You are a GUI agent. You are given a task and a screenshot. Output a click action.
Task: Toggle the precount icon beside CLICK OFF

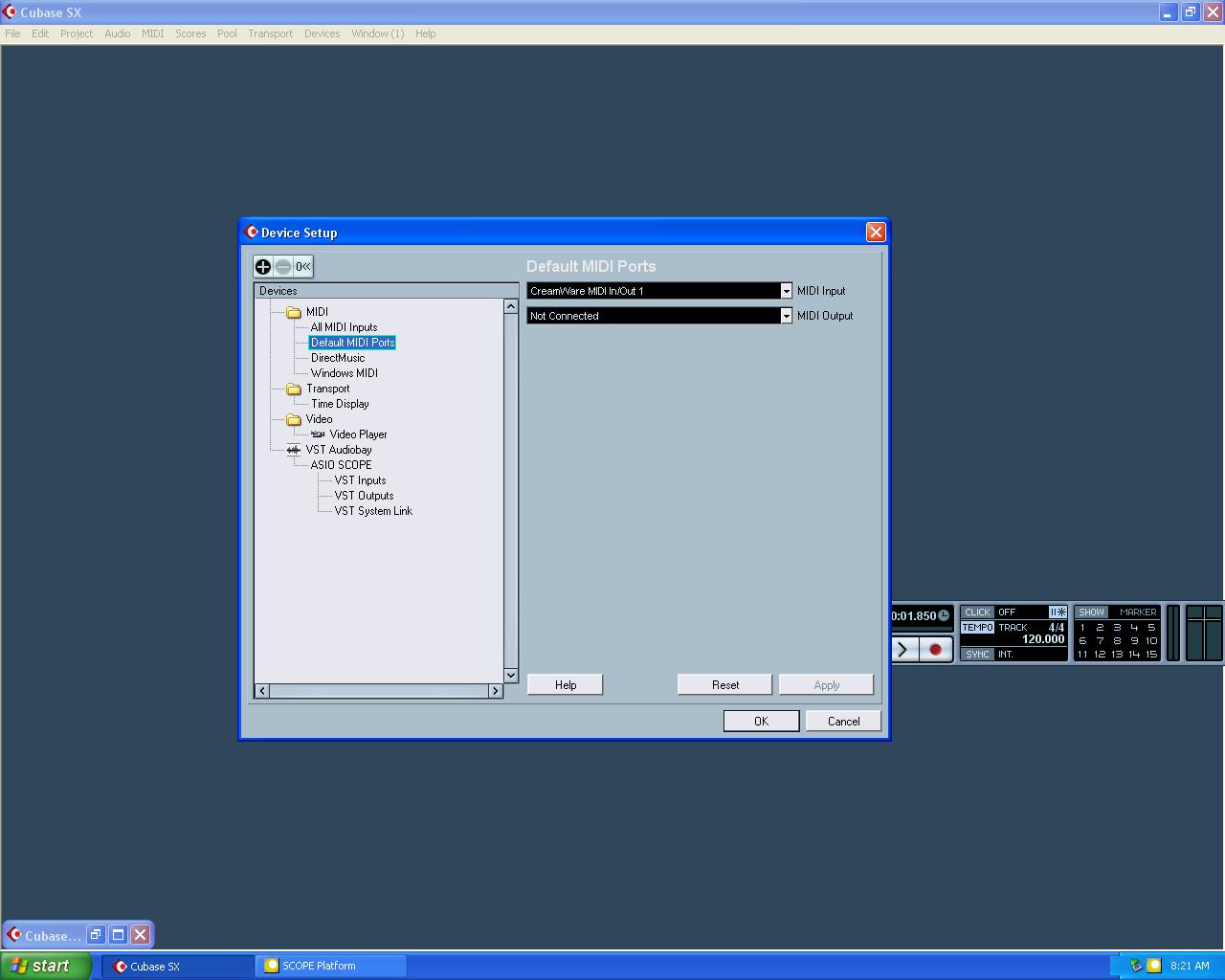click(x=1058, y=612)
